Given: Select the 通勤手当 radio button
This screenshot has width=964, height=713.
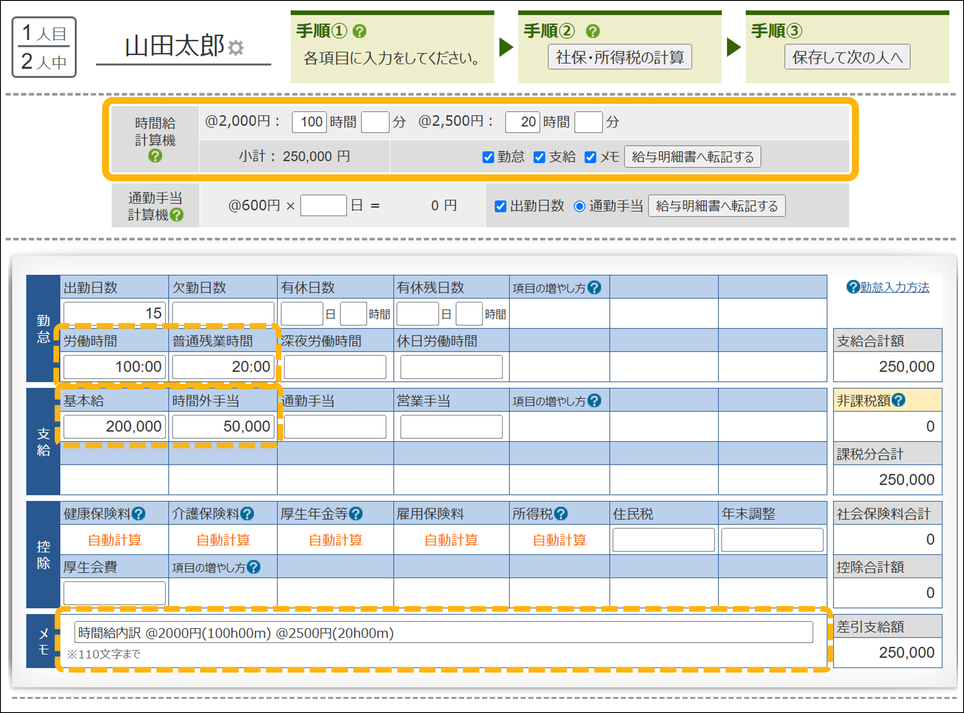Looking at the screenshot, I should point(579,207).
